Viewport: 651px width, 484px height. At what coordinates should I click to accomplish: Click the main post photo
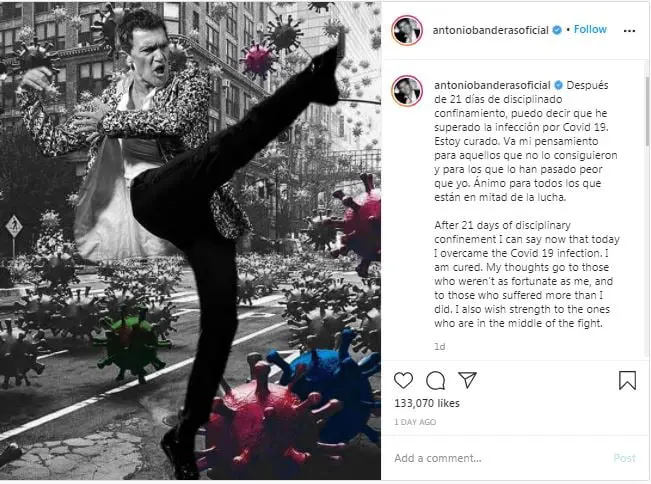click(190, 241)
